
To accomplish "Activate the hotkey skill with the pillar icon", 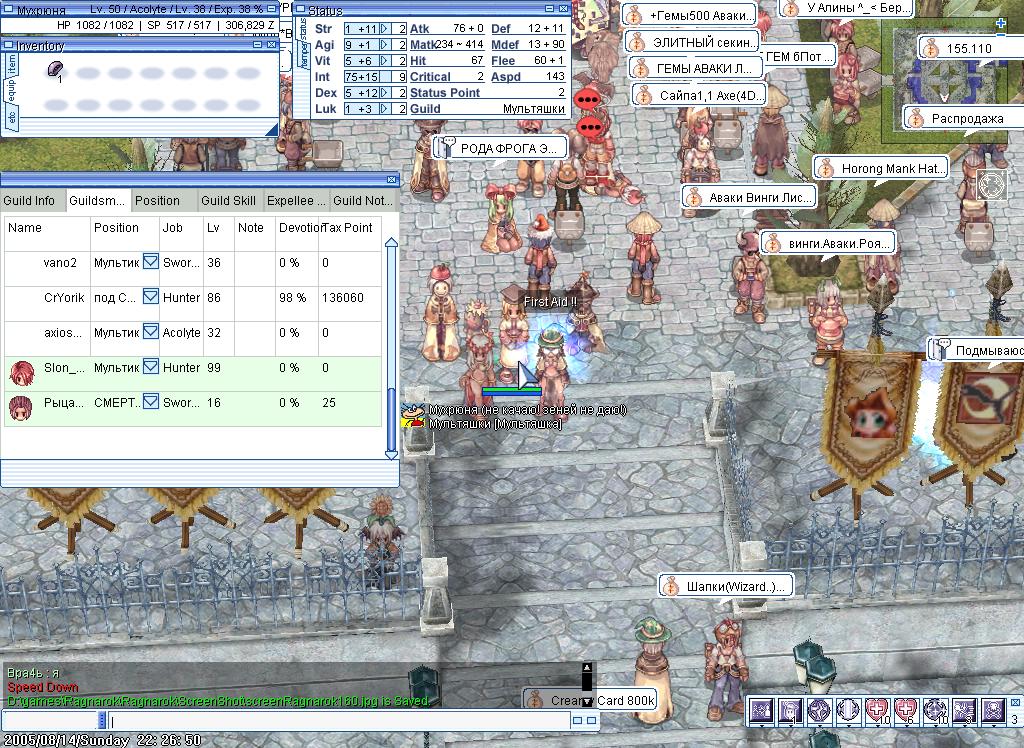I will [848, 710].
